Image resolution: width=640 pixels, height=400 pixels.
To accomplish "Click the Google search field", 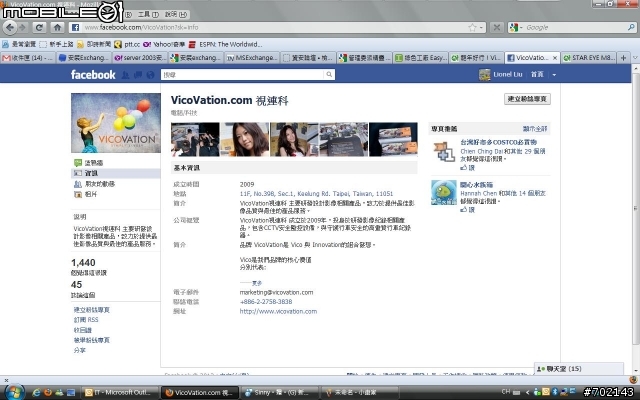I will pos(576,27).
